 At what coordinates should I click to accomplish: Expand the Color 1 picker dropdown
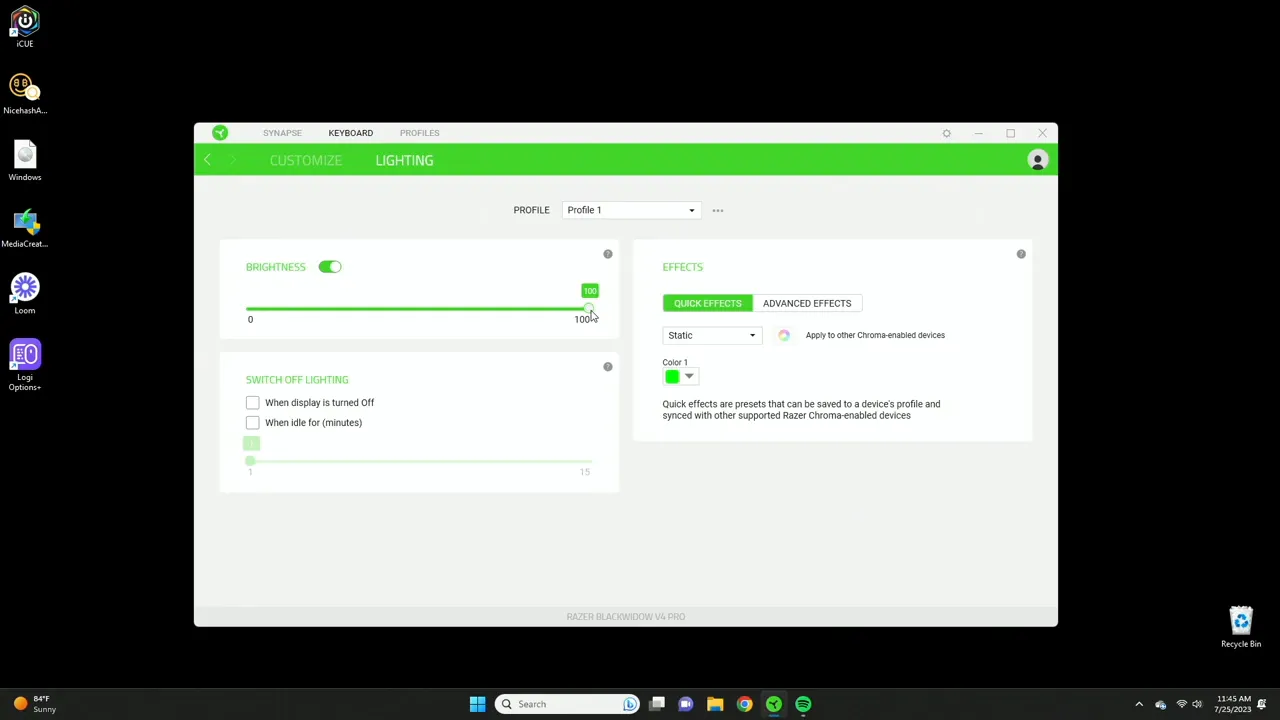[x=689, y=376]
